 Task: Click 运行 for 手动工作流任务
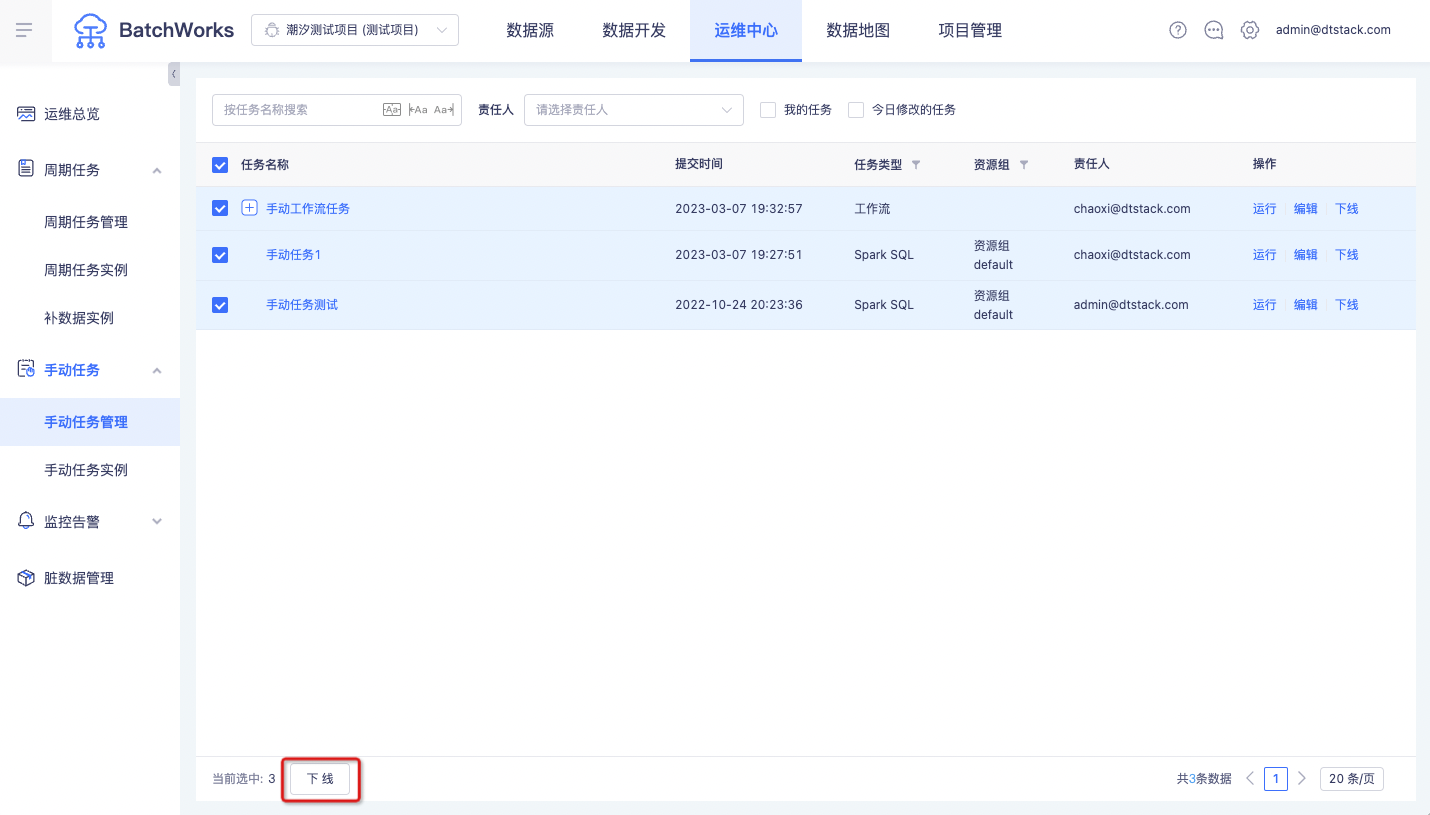1265,209
